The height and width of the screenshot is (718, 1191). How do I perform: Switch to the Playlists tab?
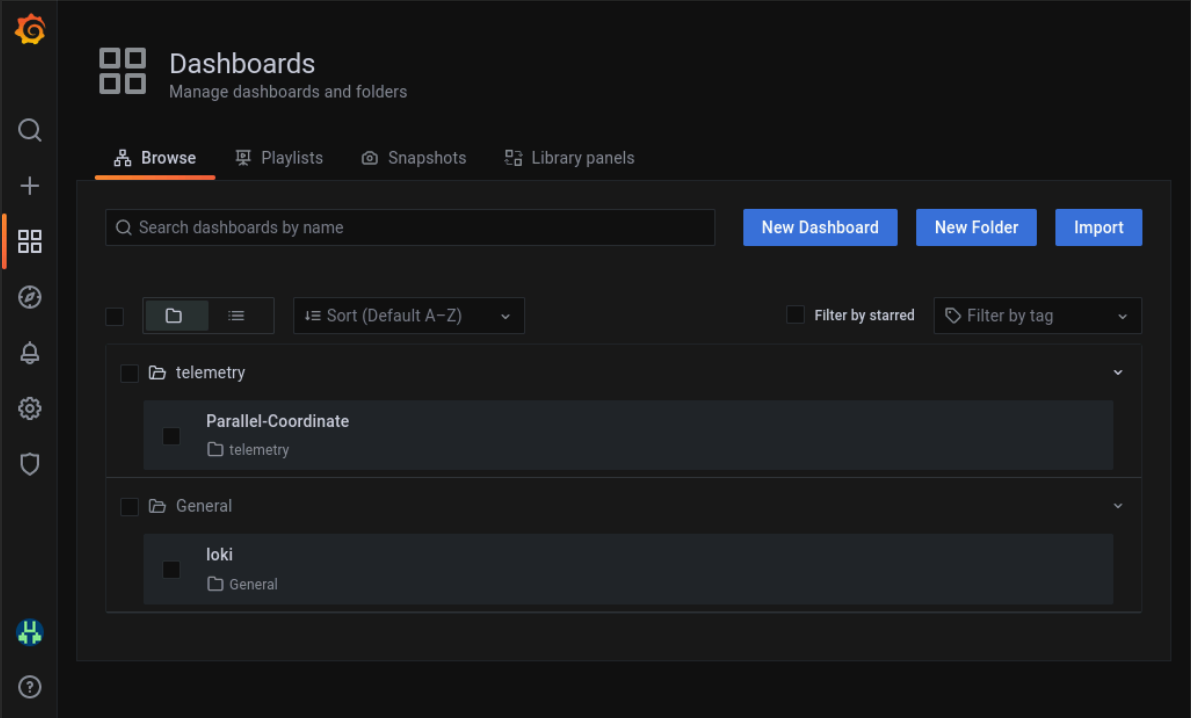(279, 158)
